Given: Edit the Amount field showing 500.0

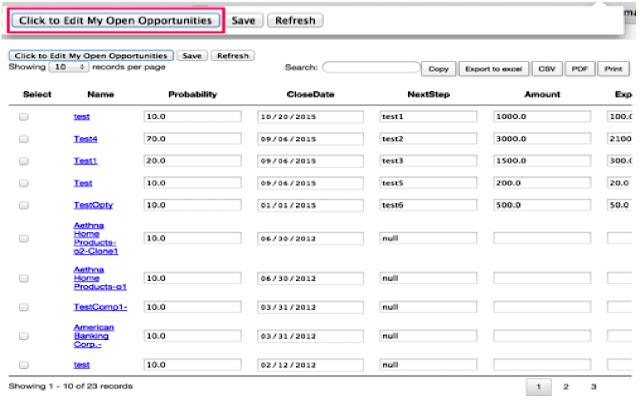Looking at the screenshot, I should [x=542, y=205].
